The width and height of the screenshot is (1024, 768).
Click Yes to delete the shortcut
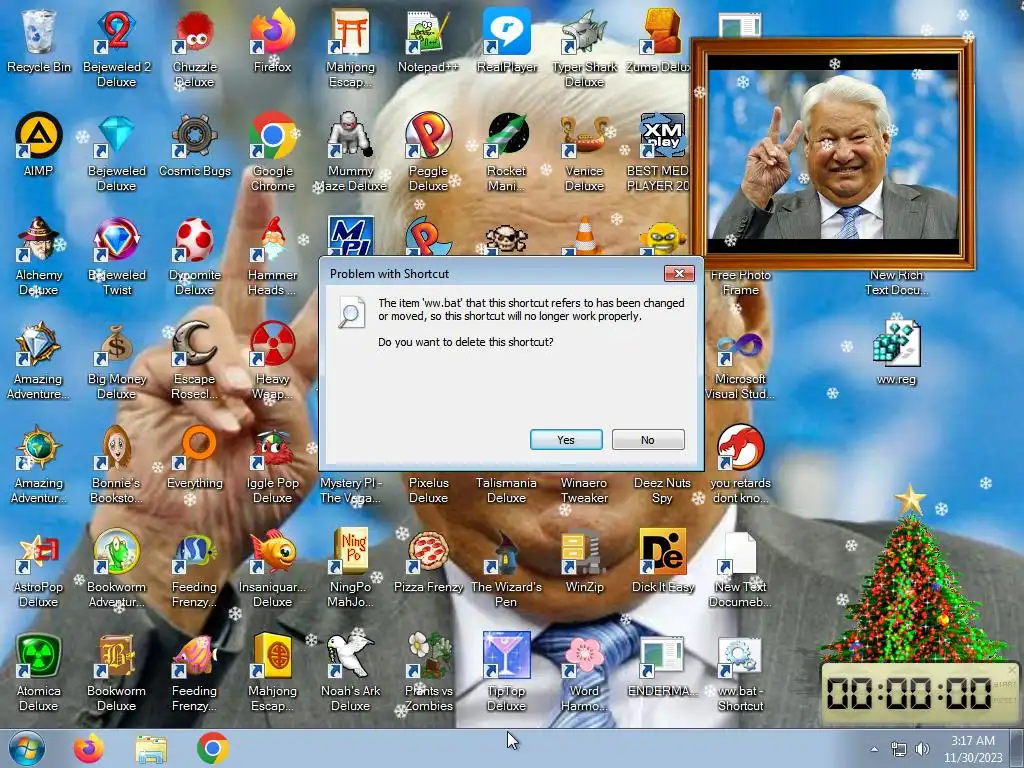(566, 440)
